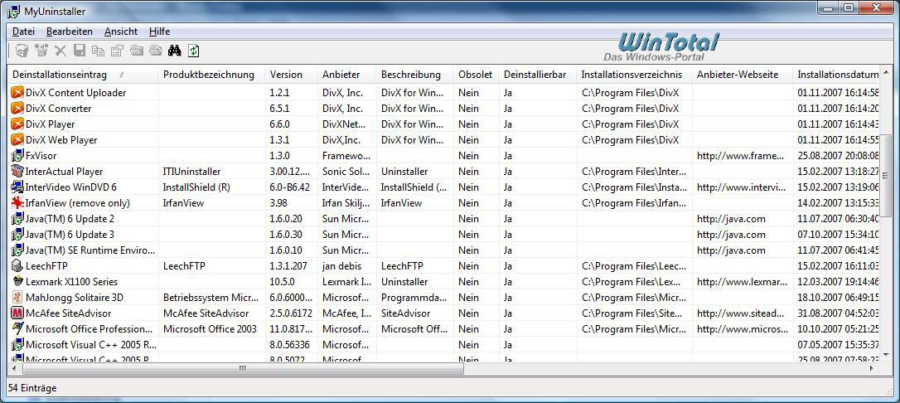Sort by the Installationsdatum column header
The image size is (900, 403).
pyautogui.click(x=837, y=75)
